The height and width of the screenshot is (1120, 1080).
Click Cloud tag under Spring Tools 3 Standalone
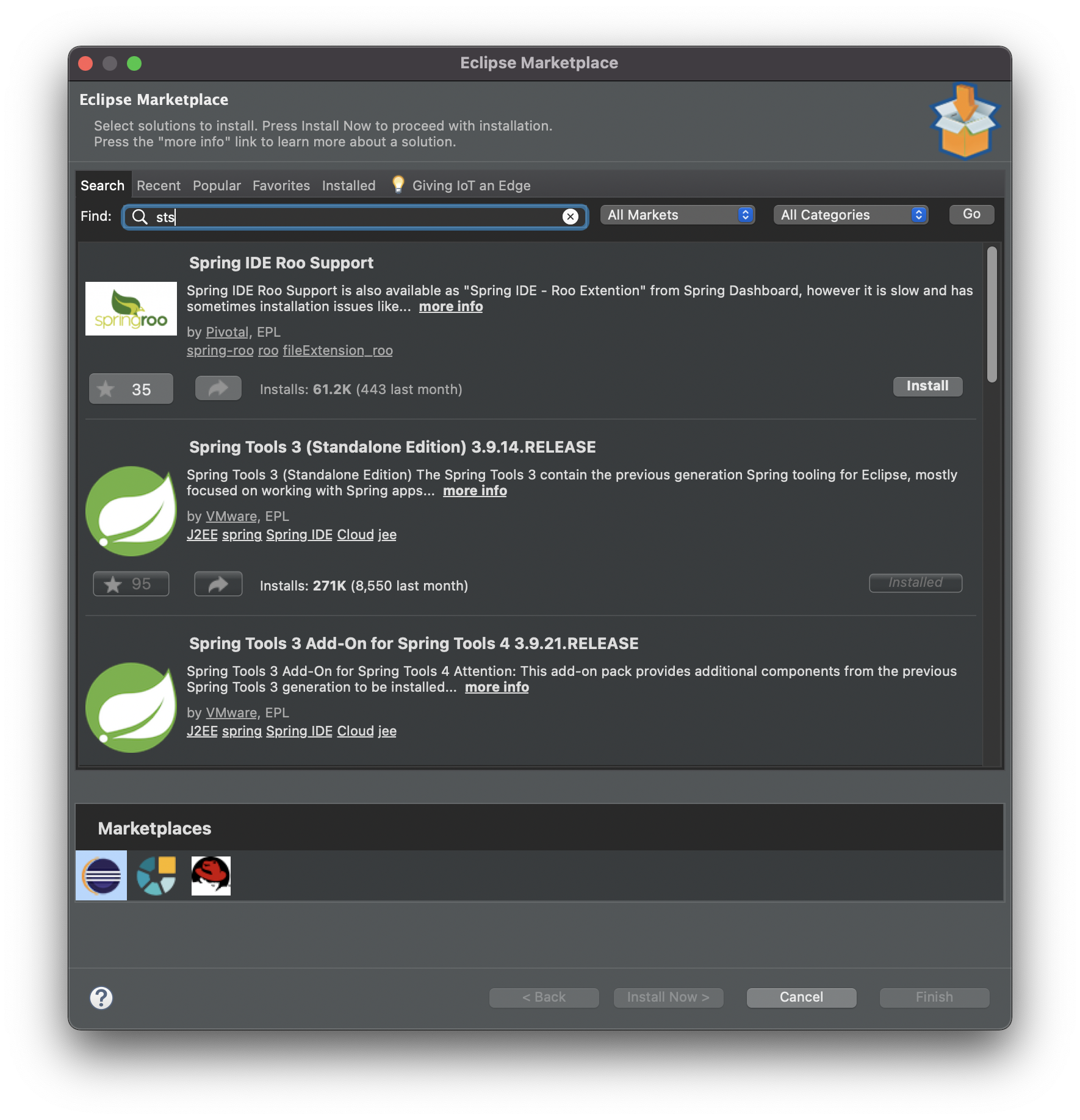[355, 534]
